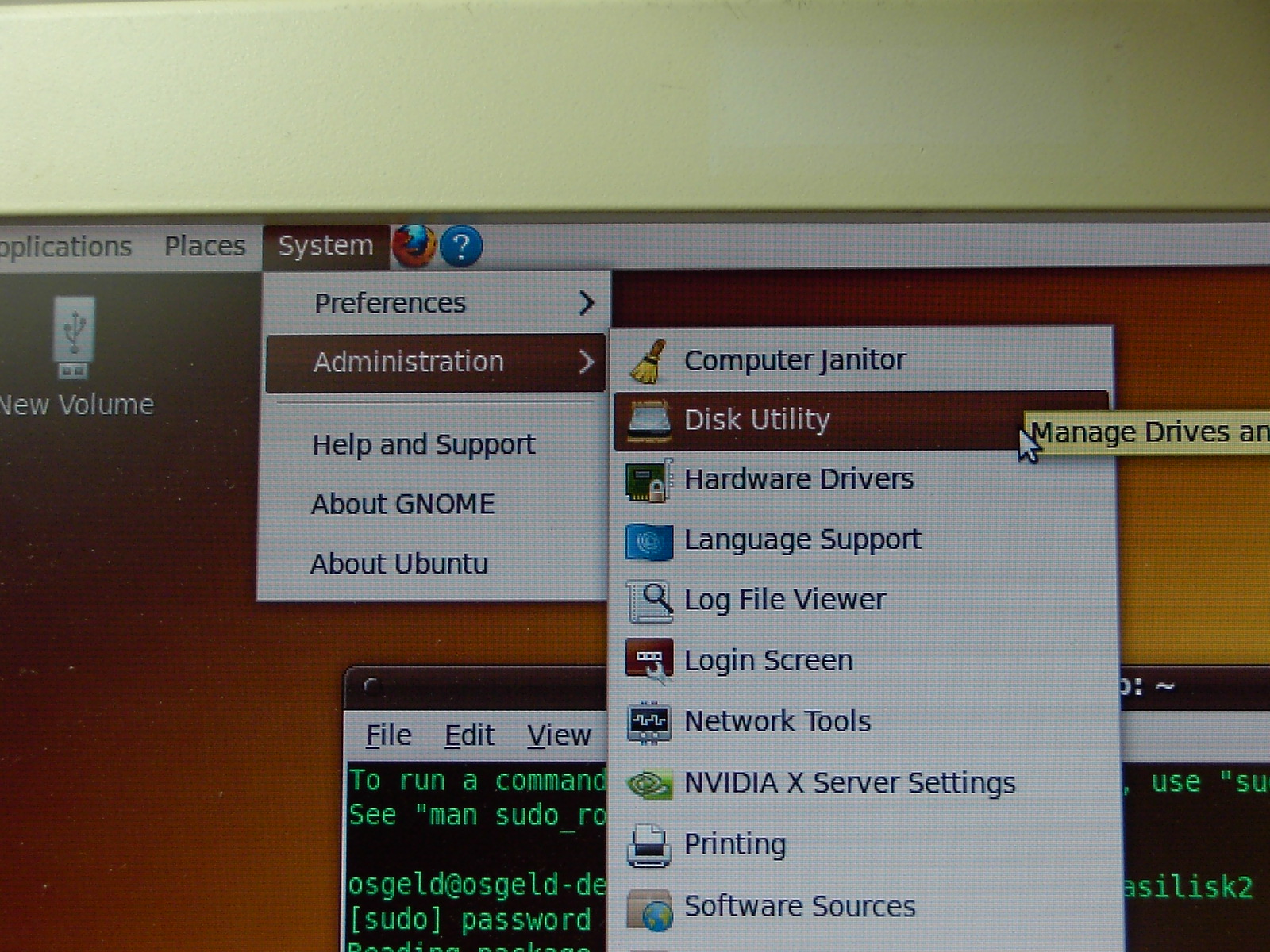Open the Places menu in the panel

pos(205,246)
